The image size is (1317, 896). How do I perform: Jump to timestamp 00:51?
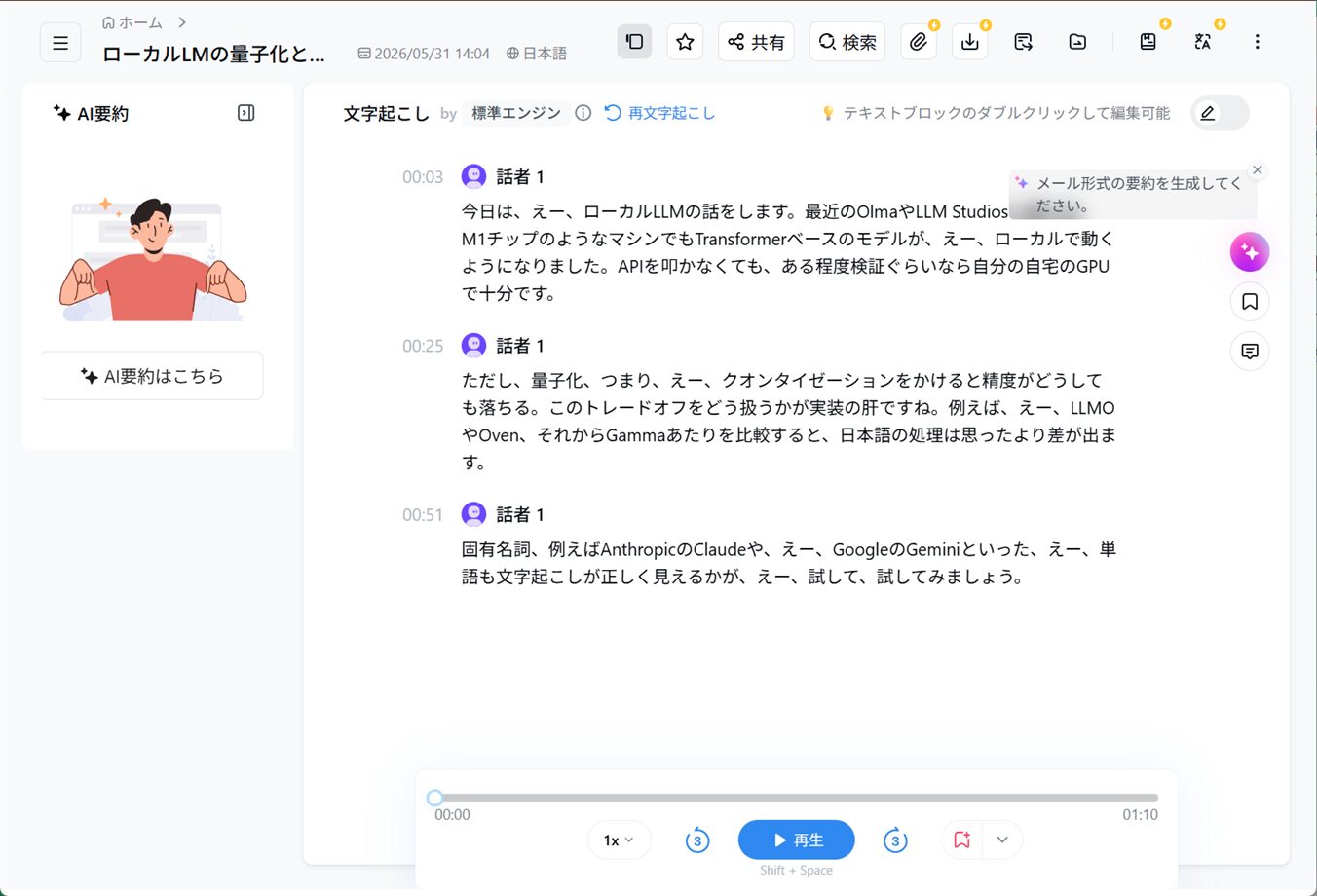[x=423, y=514]
